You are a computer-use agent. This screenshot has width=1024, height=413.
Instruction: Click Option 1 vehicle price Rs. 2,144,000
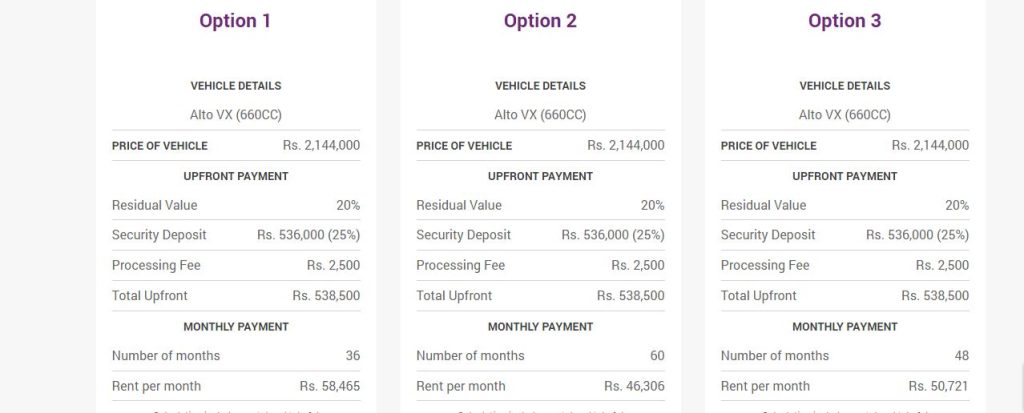[x=321, y=146]
